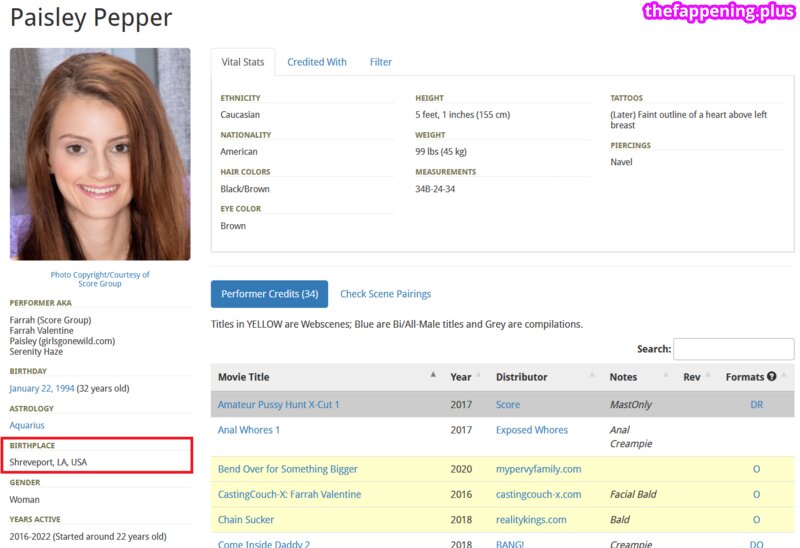Viewport: 800px width, 548px height.
Task: Select the 5 feet, 1 inches height value
Action: 463,115
